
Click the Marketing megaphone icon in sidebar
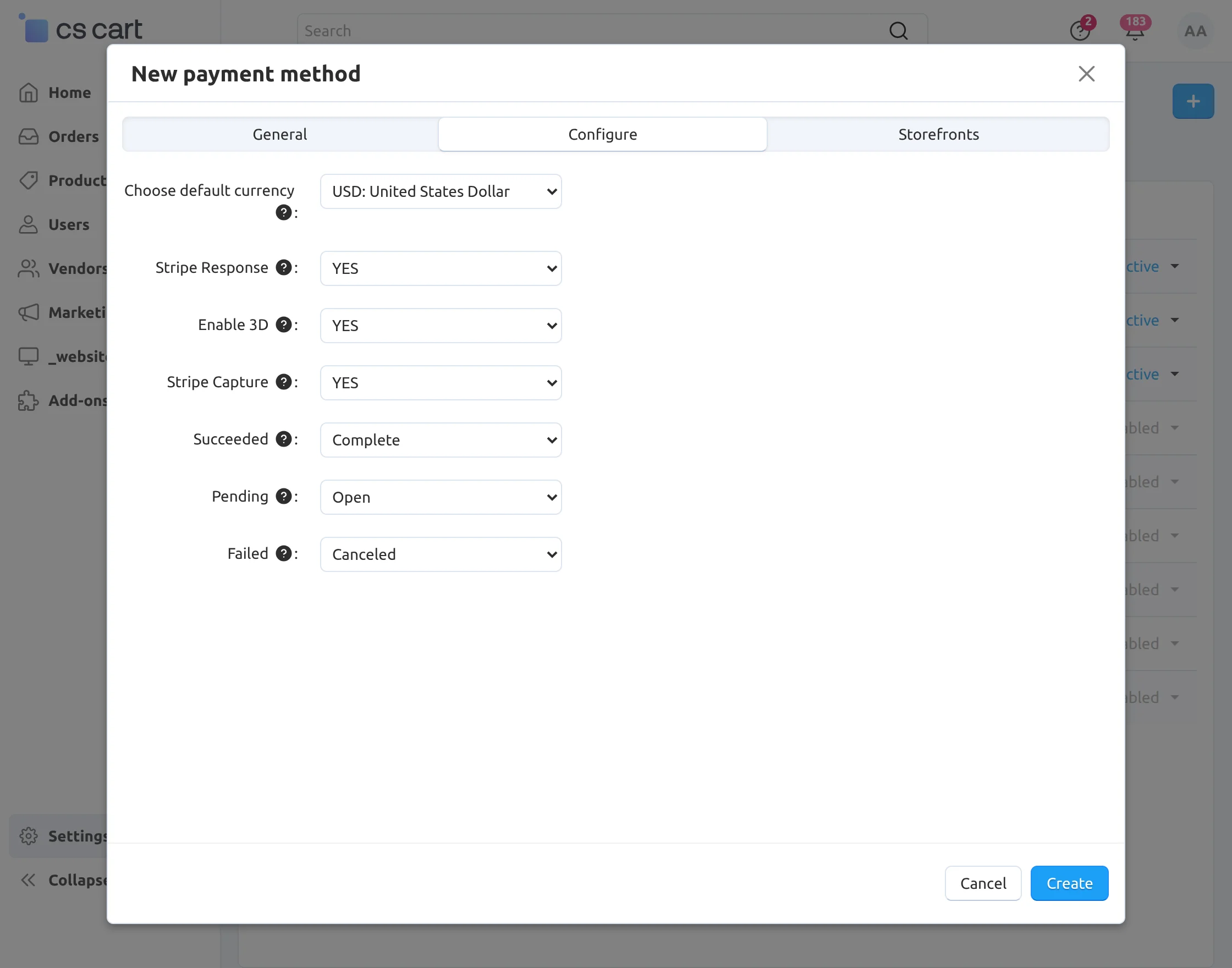tap(29, 312)
